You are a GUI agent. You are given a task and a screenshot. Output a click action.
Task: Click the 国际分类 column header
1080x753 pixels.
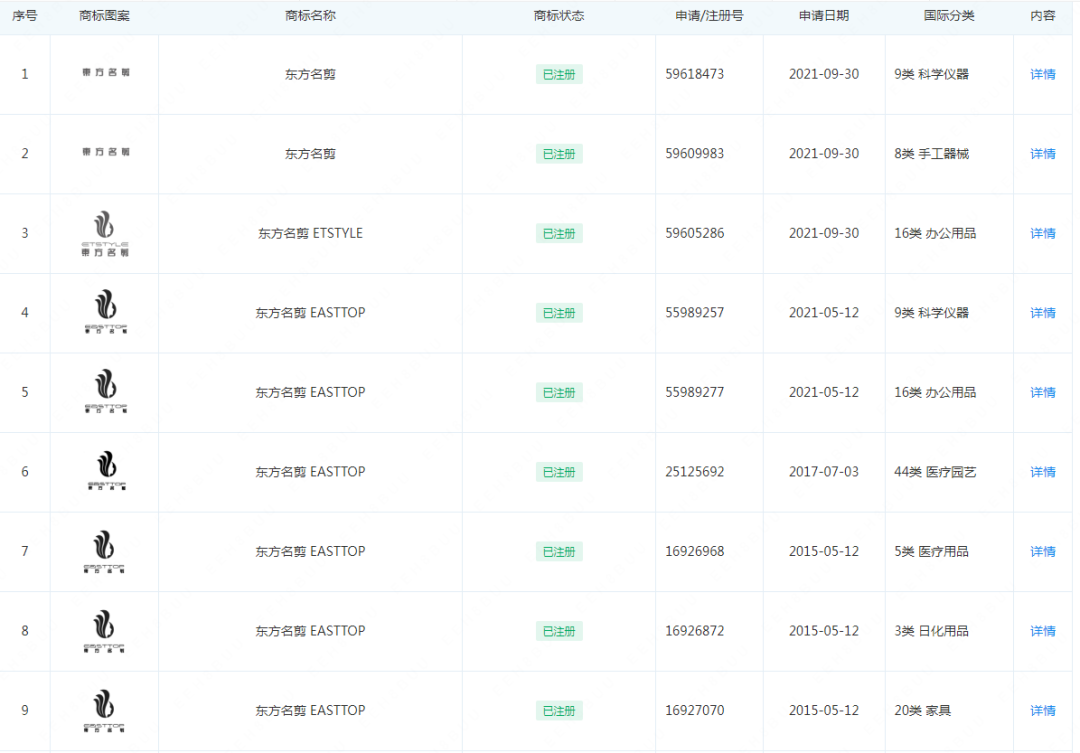949,16
